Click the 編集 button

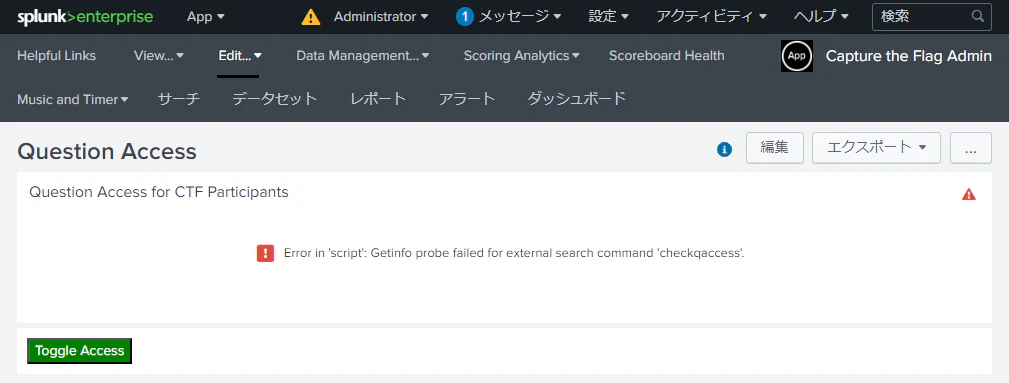775,147
